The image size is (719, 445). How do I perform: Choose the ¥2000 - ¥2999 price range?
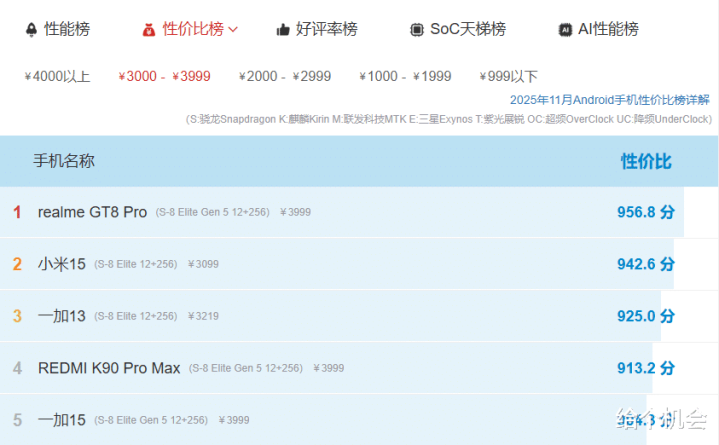click(x=285, y=76)
